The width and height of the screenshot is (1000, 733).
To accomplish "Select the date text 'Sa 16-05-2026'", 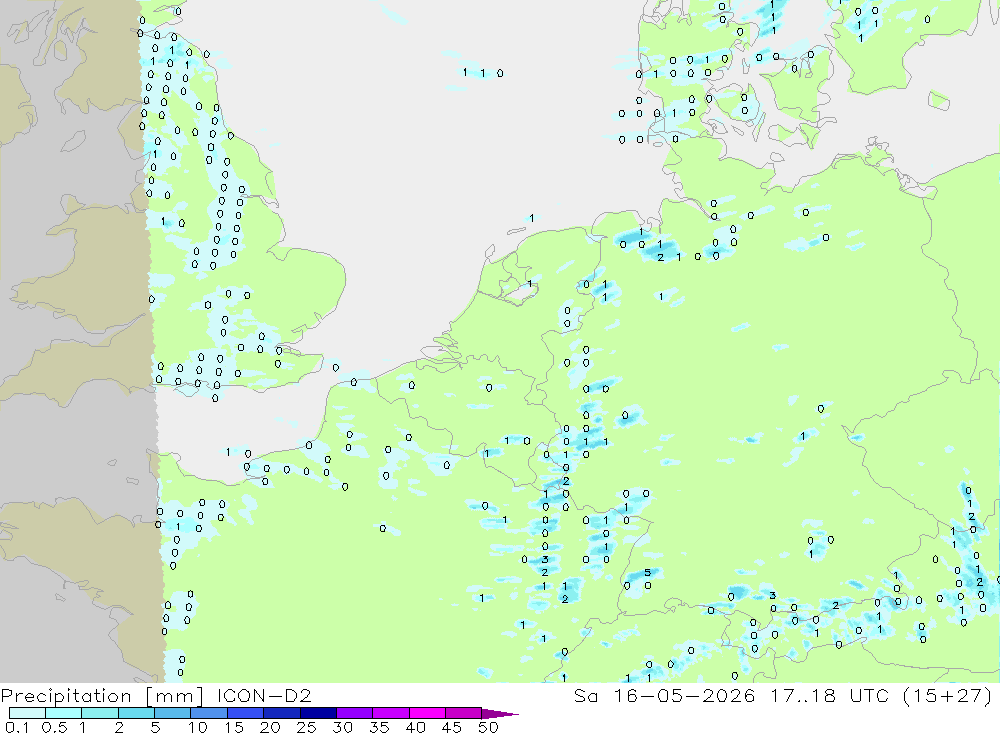I will (x=664, y=695).
